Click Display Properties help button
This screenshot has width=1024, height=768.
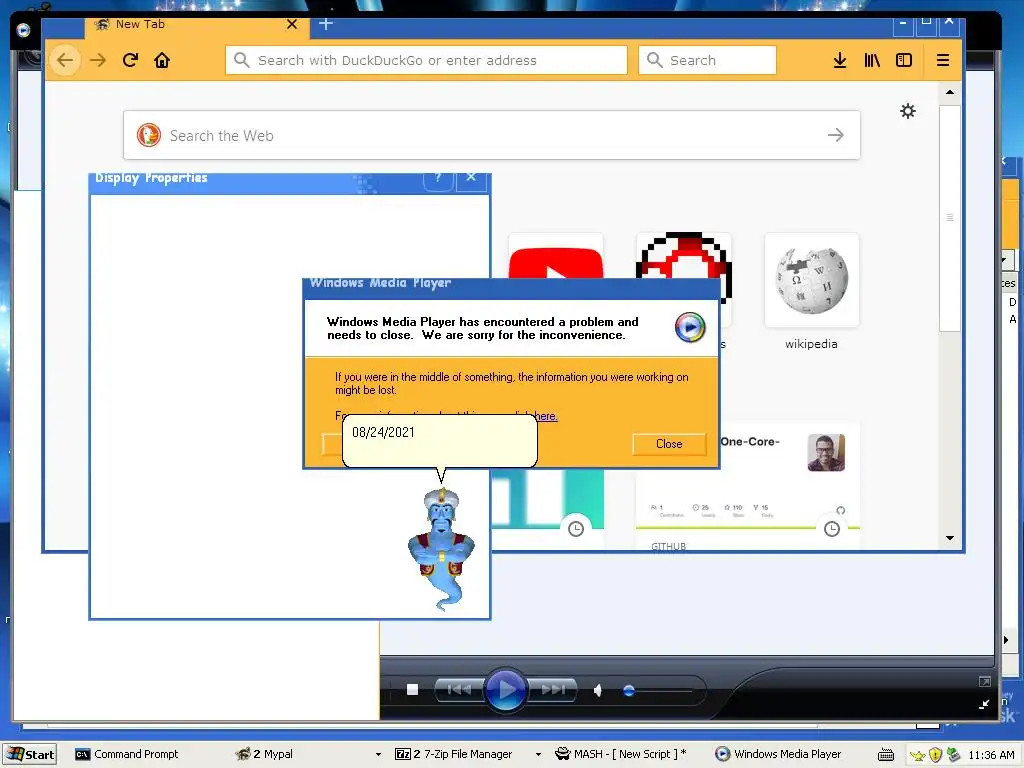(x=439, y=180)
